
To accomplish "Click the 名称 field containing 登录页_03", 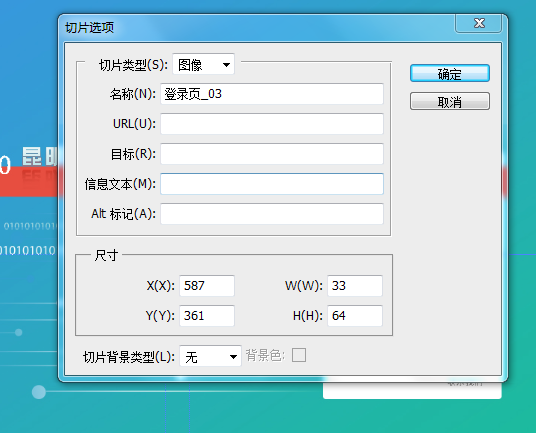I will 272,94.
